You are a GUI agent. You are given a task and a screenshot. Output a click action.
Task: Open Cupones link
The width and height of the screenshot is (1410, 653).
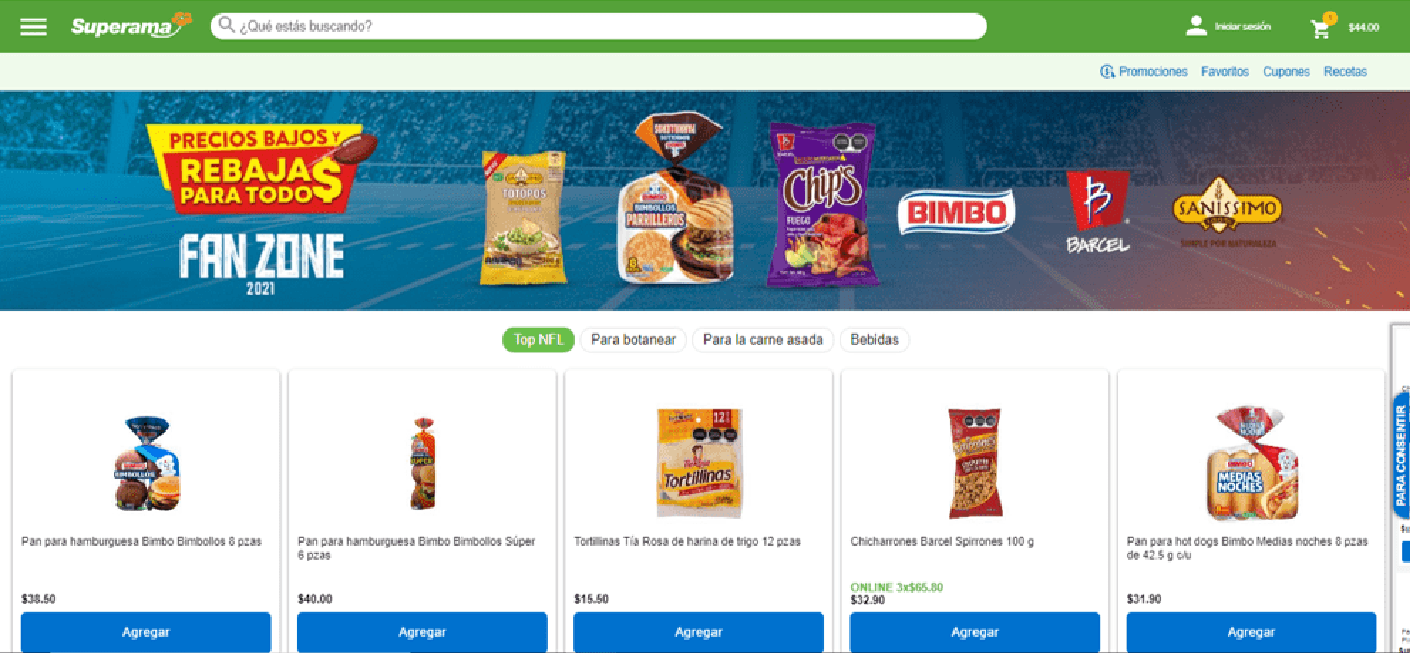[1286, 72]
